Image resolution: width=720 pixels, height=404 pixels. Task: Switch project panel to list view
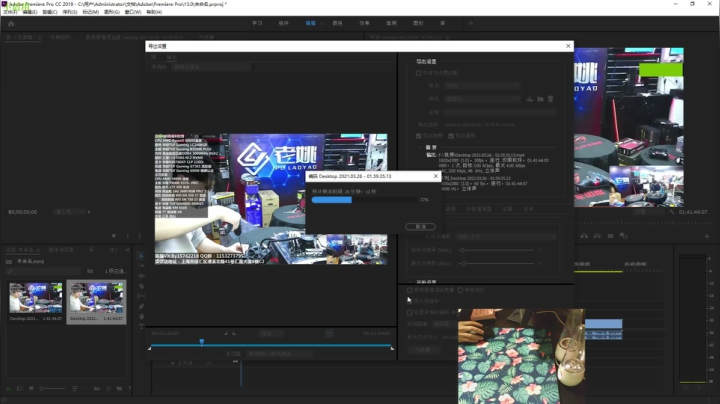pyautogui.click(x=20, y=388)
